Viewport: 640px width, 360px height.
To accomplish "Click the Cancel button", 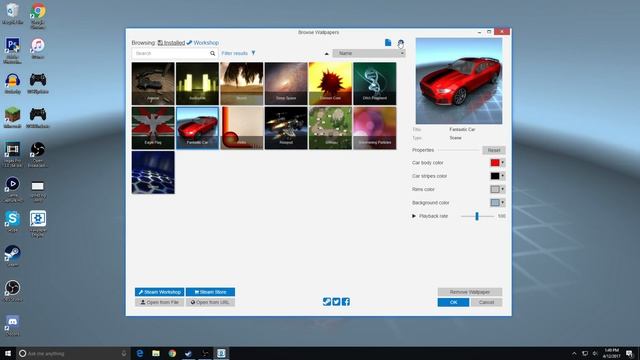I will point(487,302).
